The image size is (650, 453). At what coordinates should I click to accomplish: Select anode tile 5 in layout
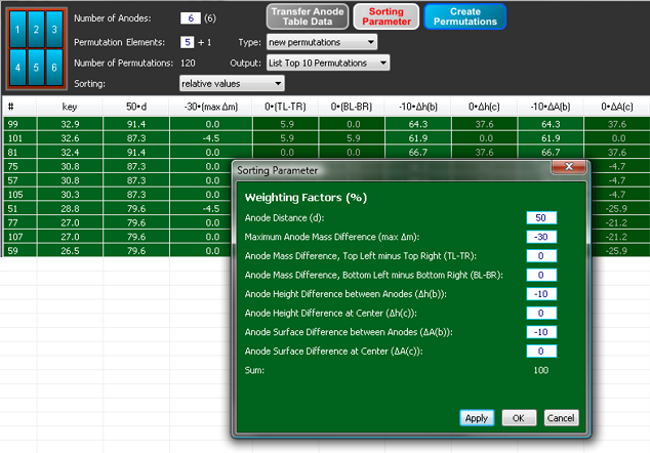click(x=36, y=67)
